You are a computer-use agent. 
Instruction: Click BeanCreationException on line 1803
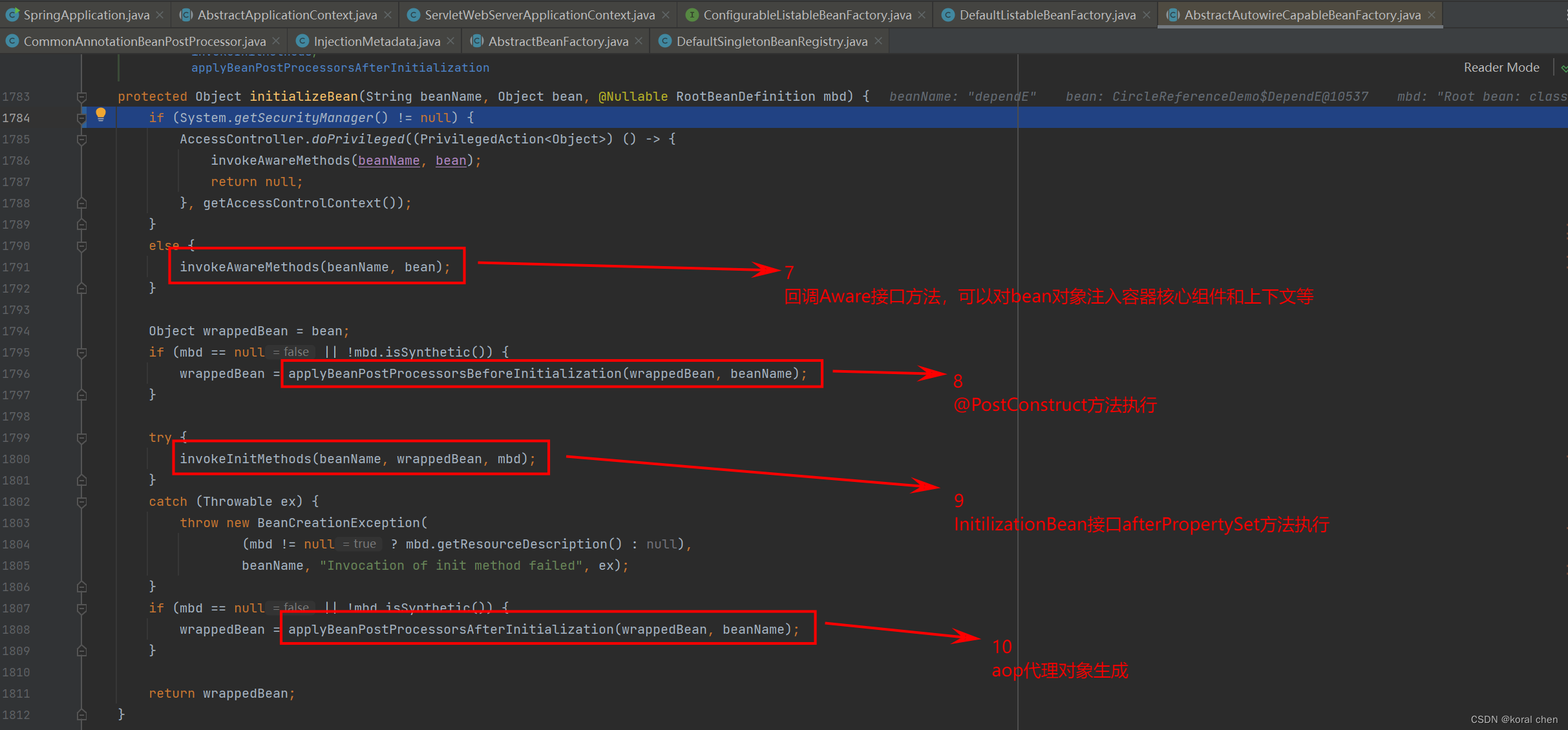point(339,523)
